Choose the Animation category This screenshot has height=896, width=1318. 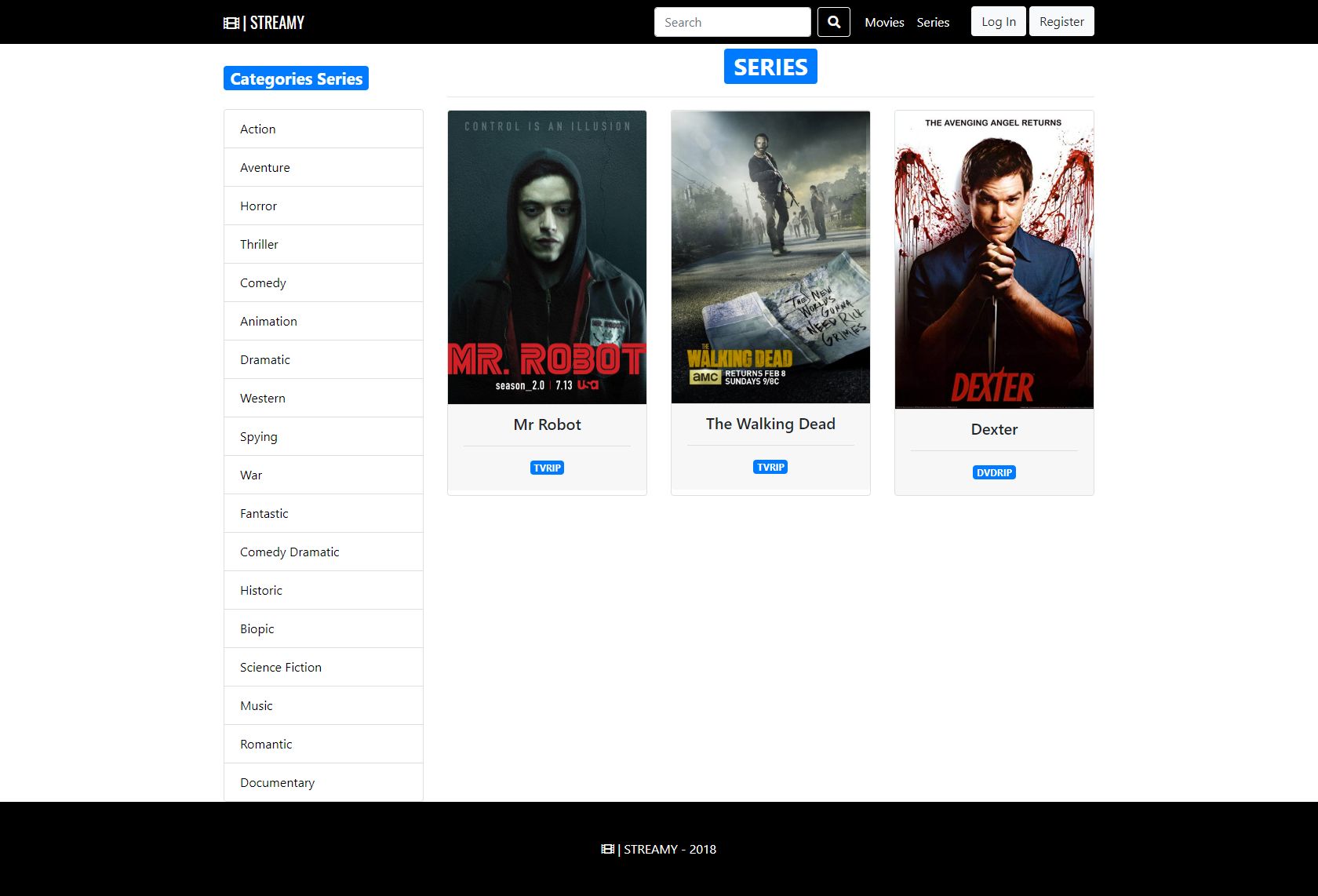[323, 321]
